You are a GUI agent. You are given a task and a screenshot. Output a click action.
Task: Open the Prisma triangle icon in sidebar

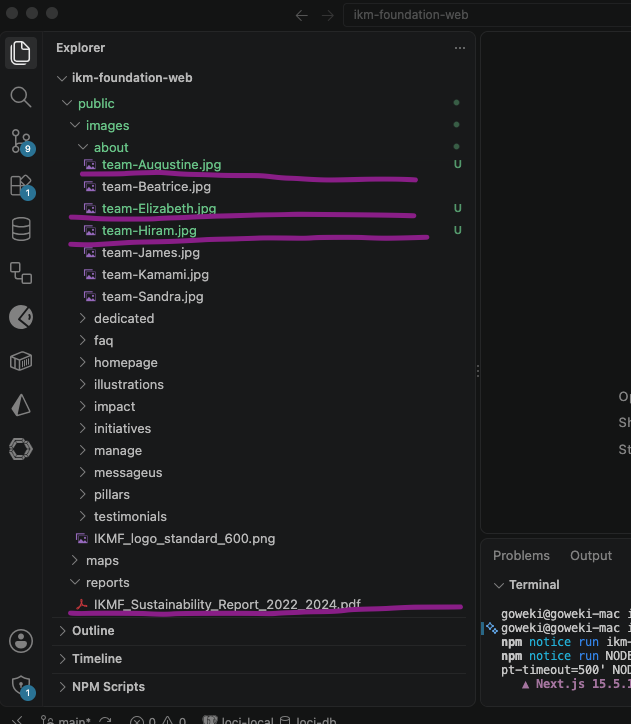coord(21,405)
